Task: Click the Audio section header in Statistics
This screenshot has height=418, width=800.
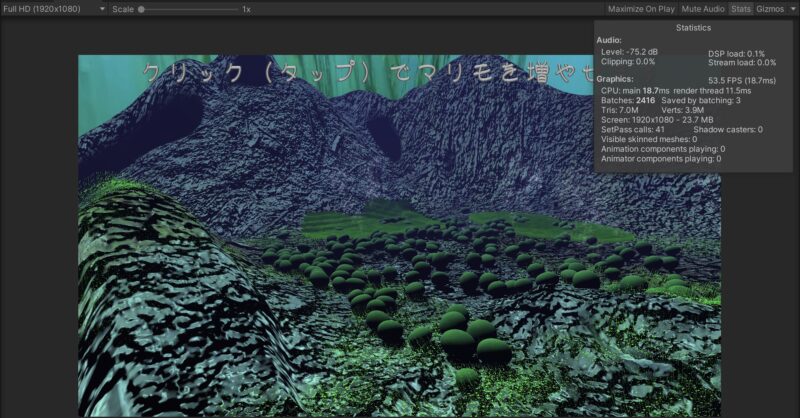Action: pyautogui.click(x=609, y=40)
